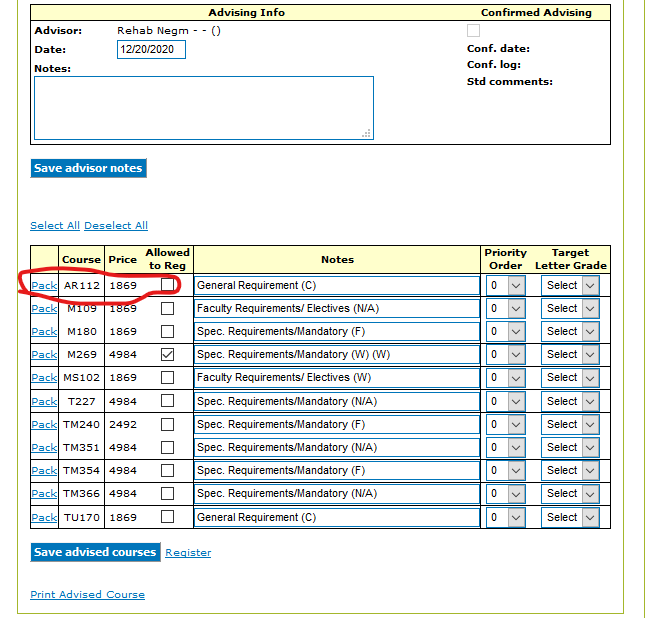Check Allowed to Reg for M109
The height and width of the screenshot is (618, 657).
click(167, 308)
